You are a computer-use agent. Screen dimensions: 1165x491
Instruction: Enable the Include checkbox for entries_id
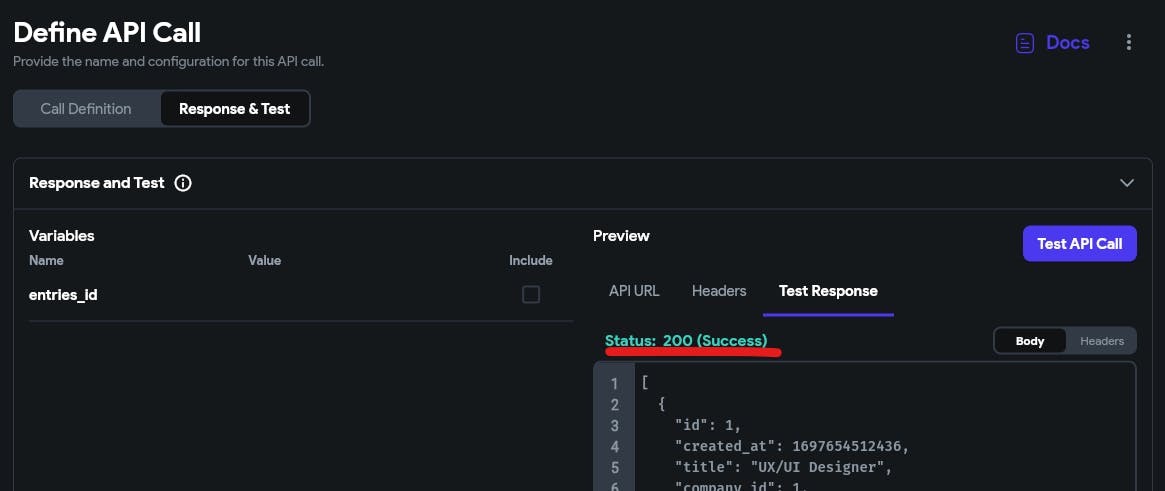[530, 295]
